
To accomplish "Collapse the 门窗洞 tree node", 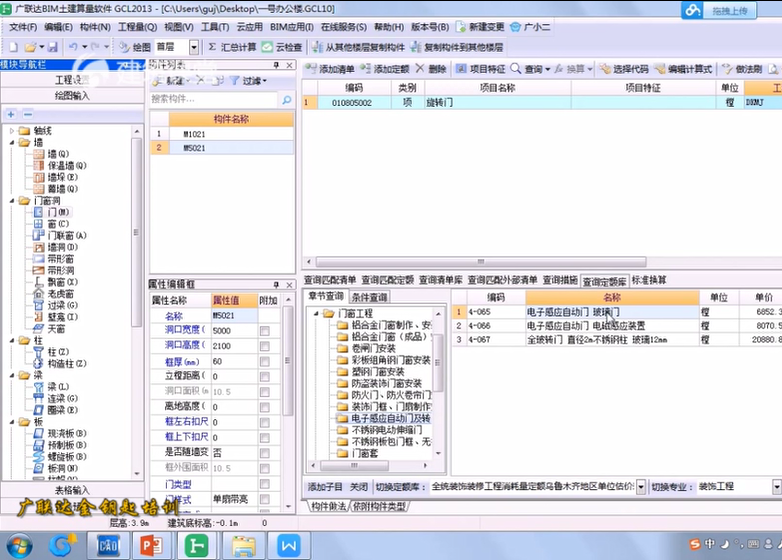I will coord(12,200).
